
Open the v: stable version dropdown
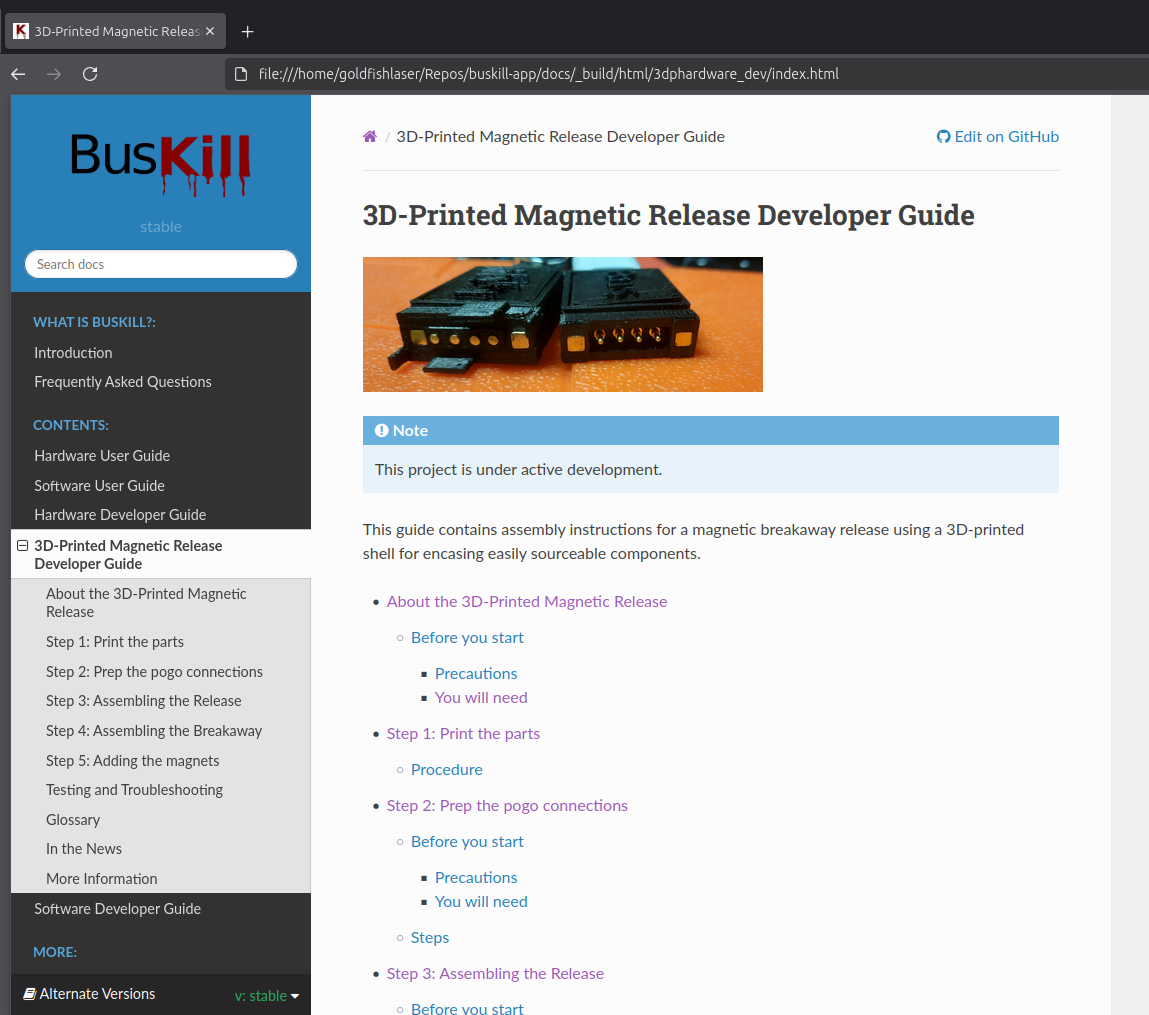[x=267, y=996]
